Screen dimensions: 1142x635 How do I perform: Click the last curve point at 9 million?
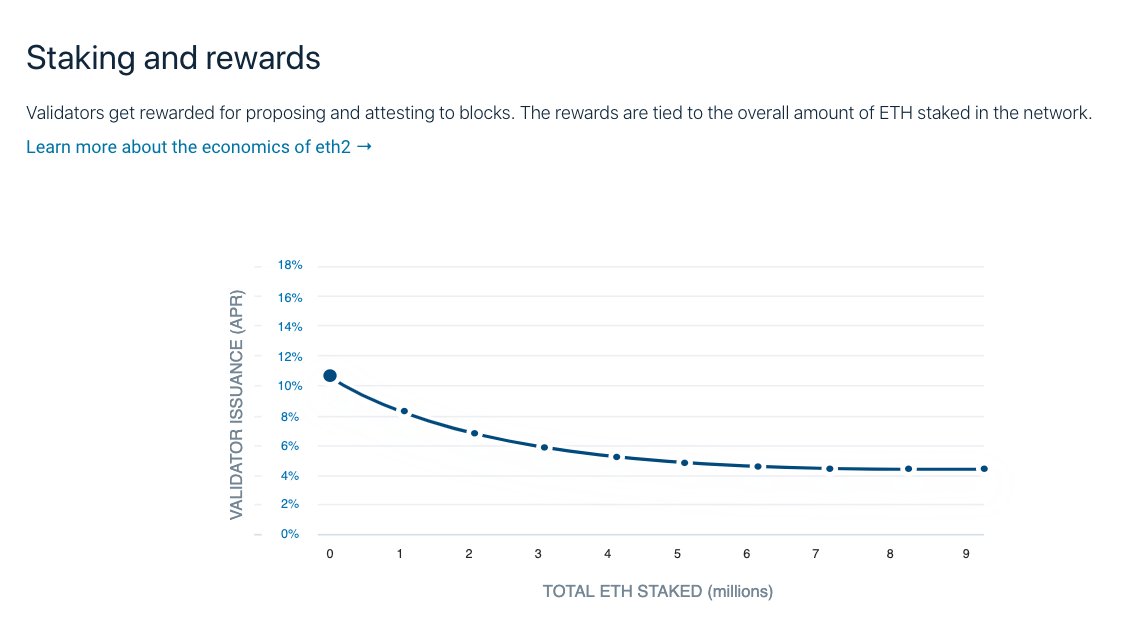click(x=984, y=469)
